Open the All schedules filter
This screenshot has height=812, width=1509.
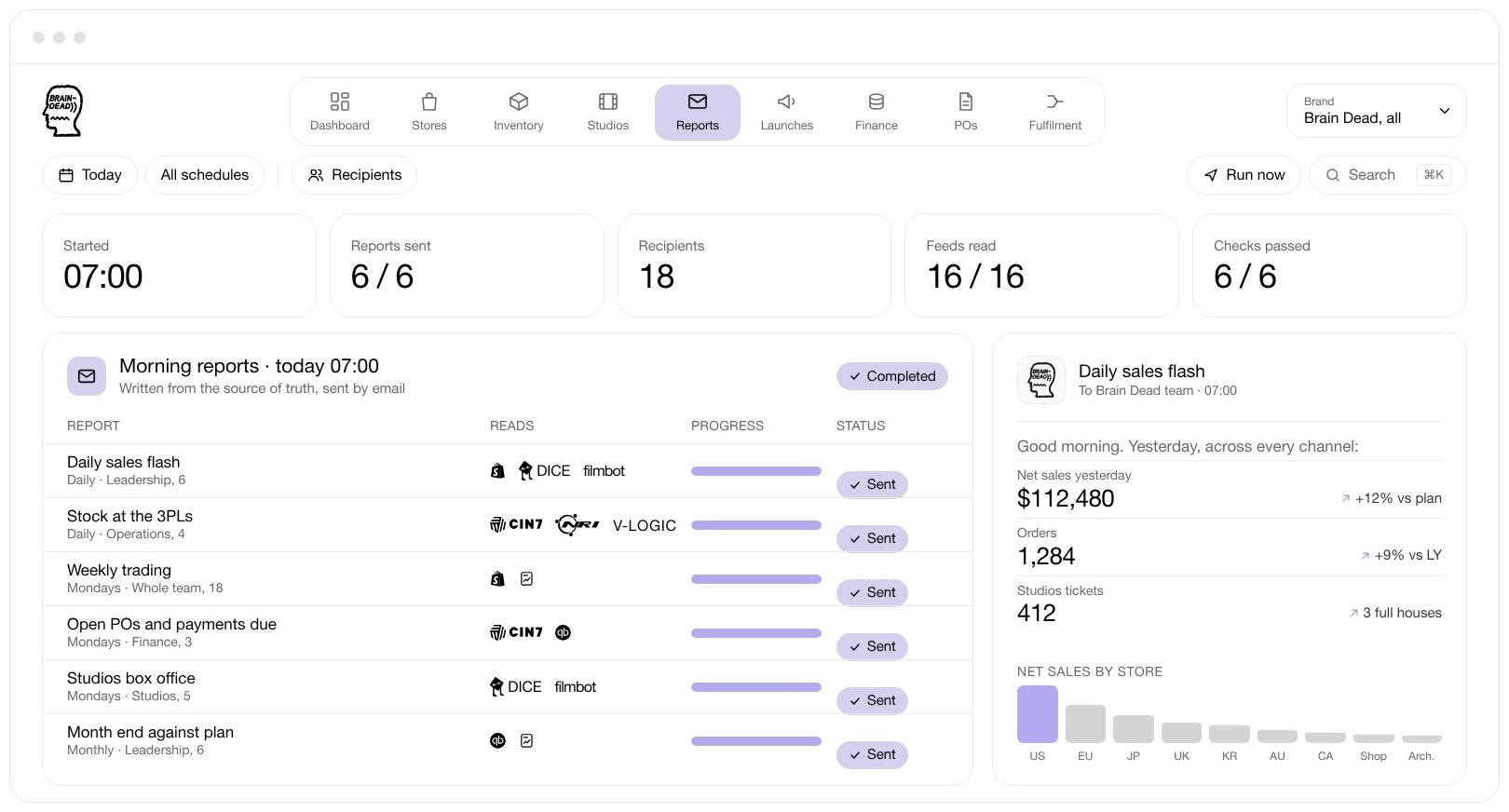coord(205,175)
